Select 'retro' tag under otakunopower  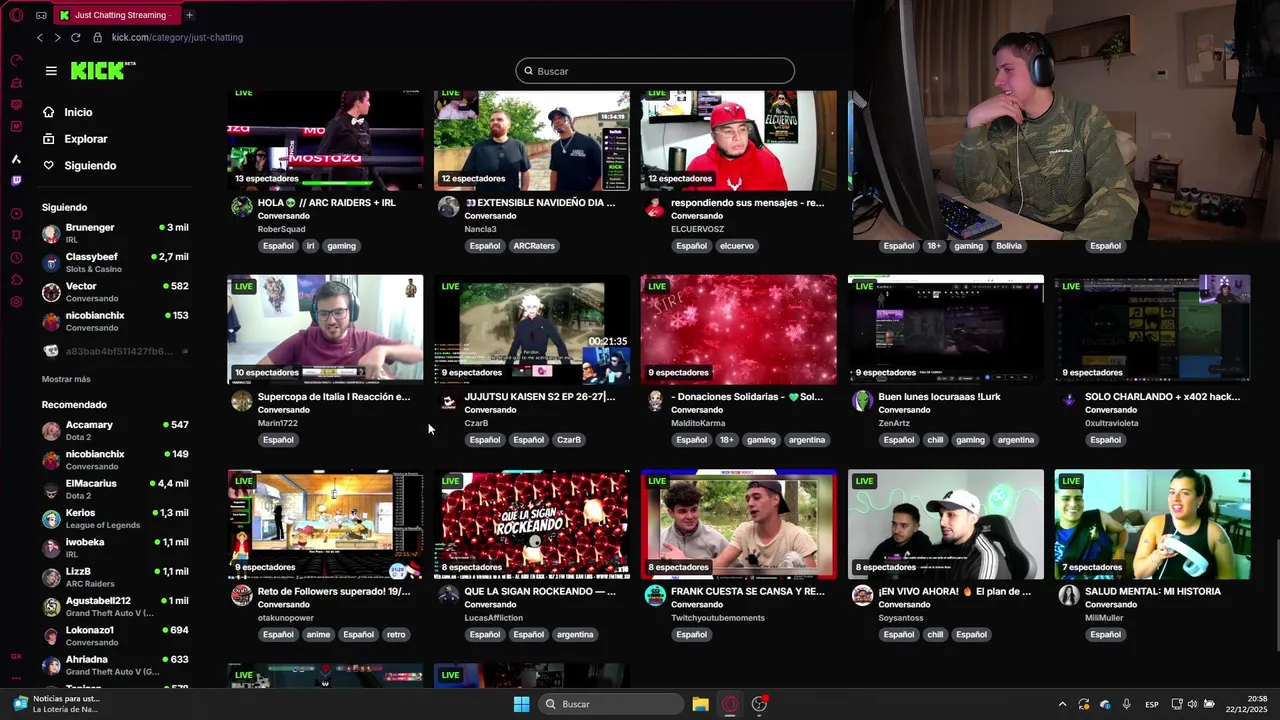[x=396, y=634]
